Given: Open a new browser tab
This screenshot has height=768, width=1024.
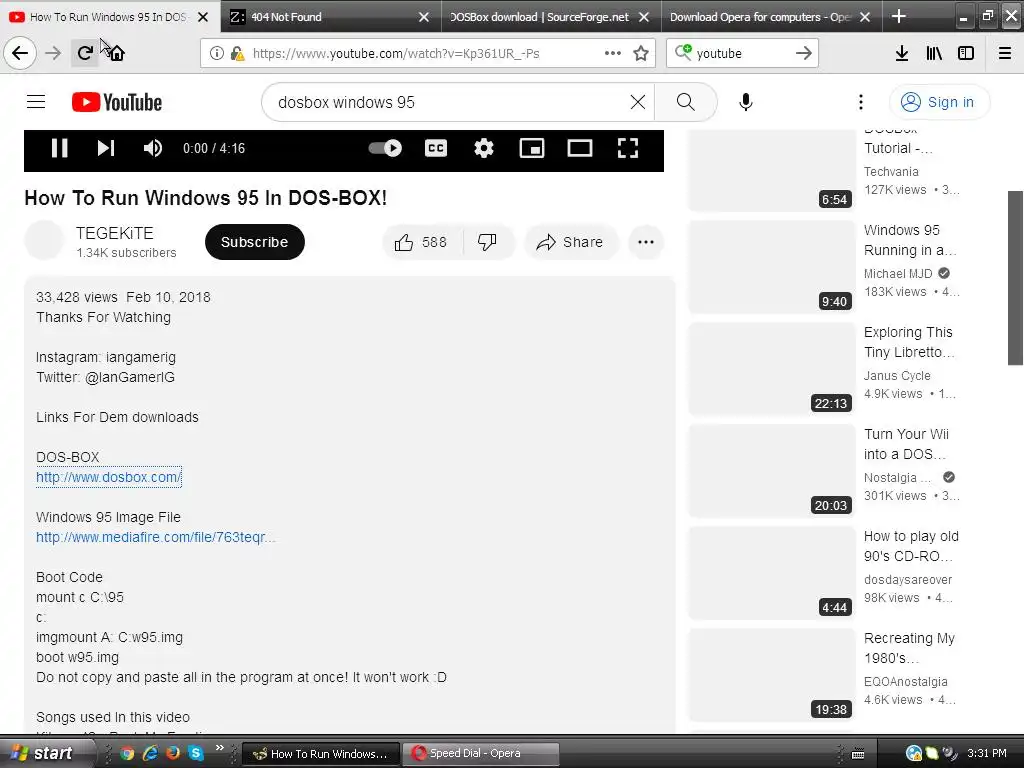Looking at the screenshot, I should tap(899, 16).
